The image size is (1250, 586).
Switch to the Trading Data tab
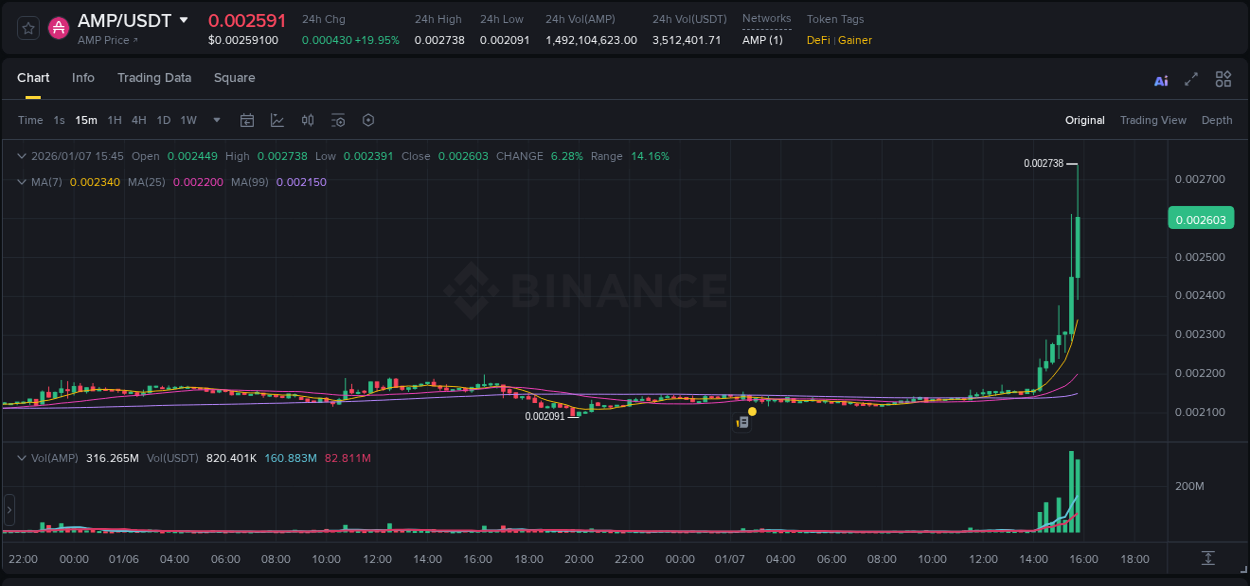154,78
